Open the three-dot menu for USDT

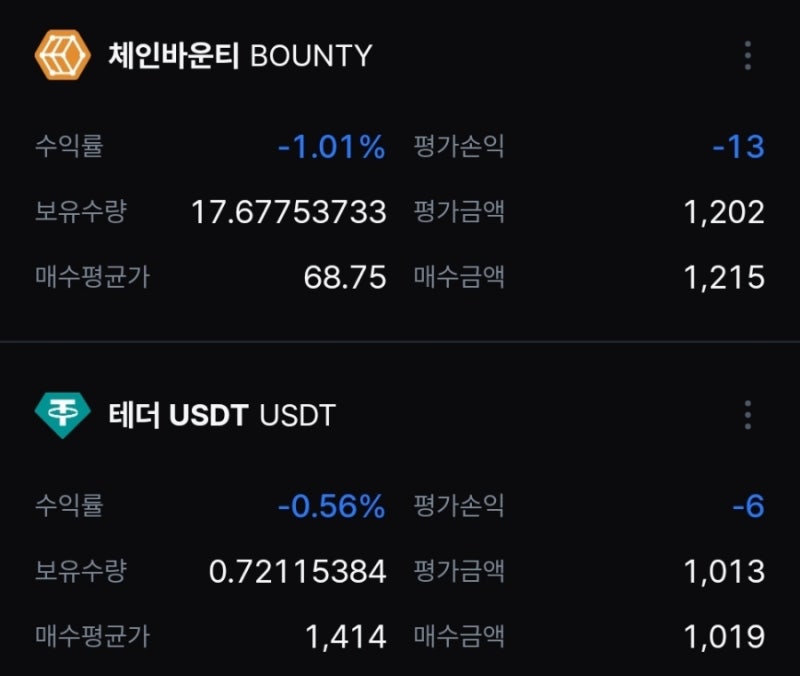pyautogui.click(x=747, y=414)
